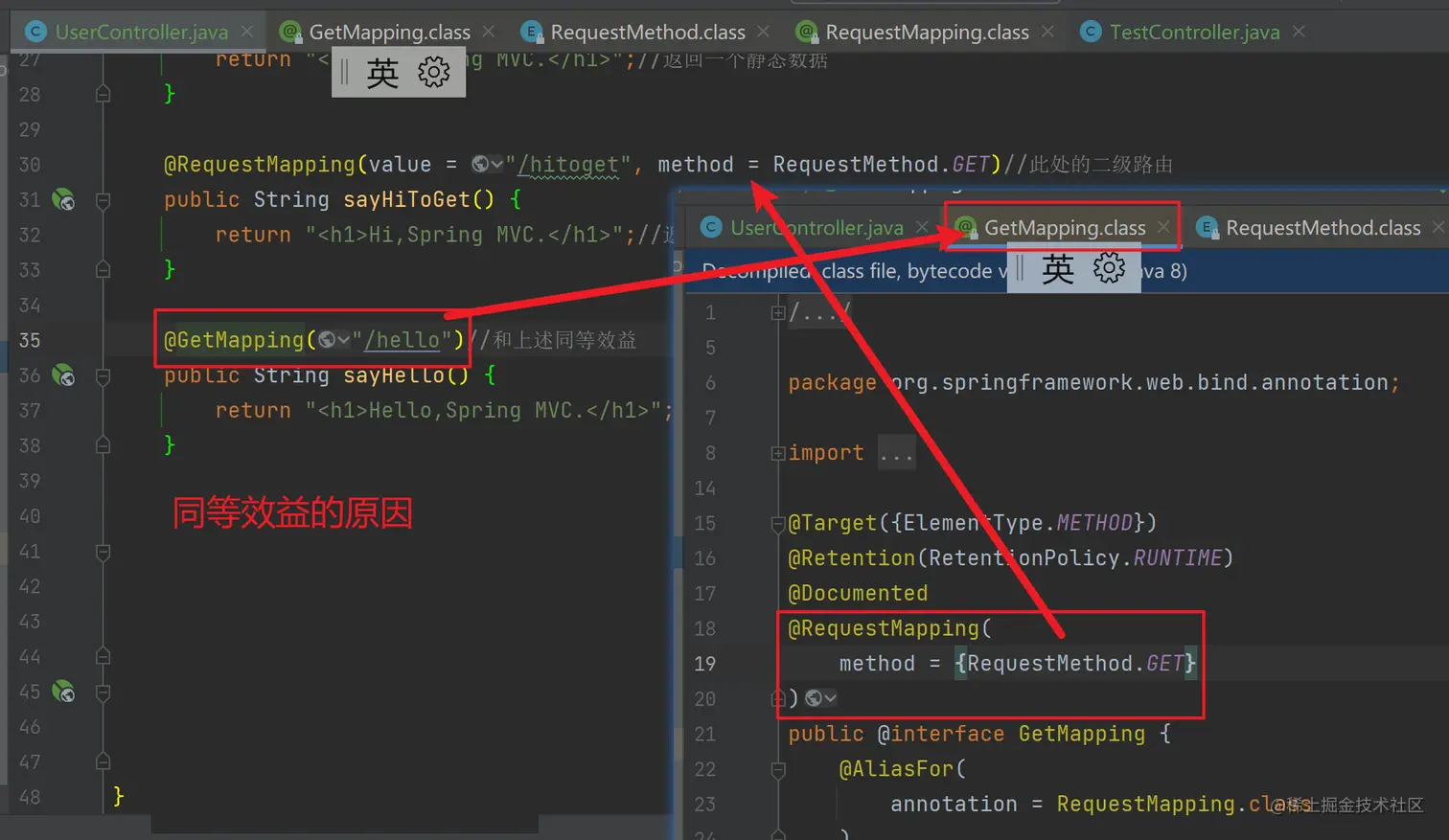Click line number 19 in GetMapping.class gutter
Image resolution: width=1449 pixels, height=840 pixels.
[705, 664]
